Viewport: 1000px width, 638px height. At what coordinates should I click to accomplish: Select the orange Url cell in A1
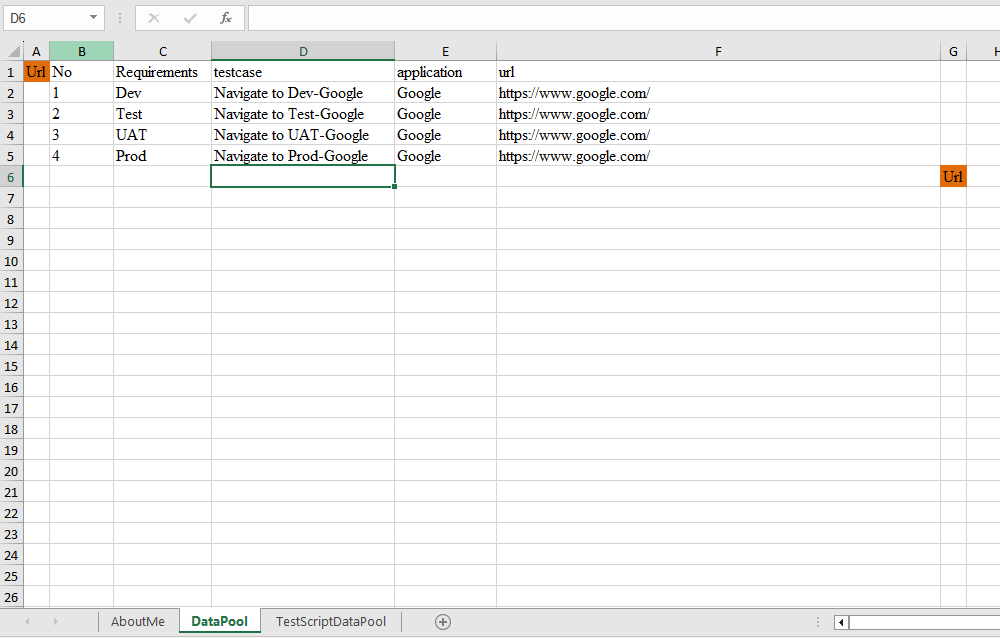[x=36, y=72]
